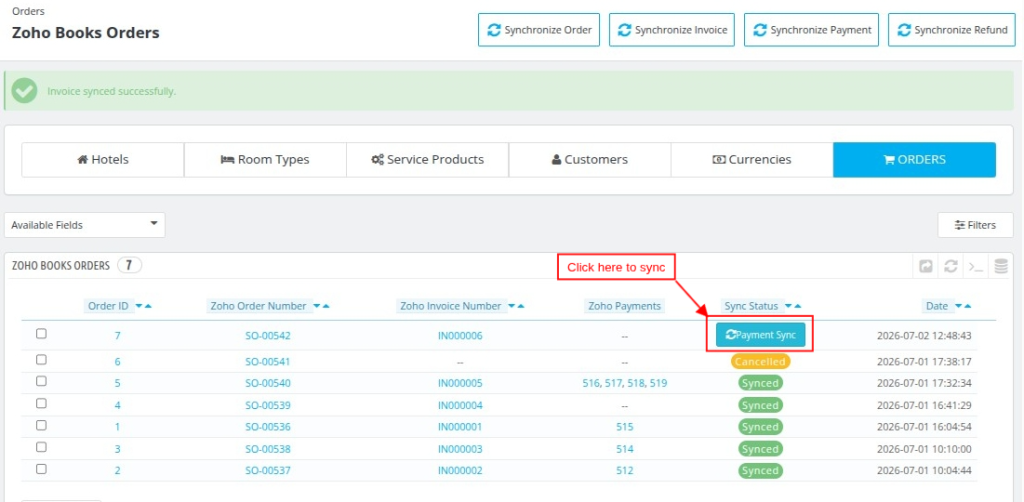1024x502 pixels.
Task: Click the records count badge 7
Action: (x=129, y=266)
